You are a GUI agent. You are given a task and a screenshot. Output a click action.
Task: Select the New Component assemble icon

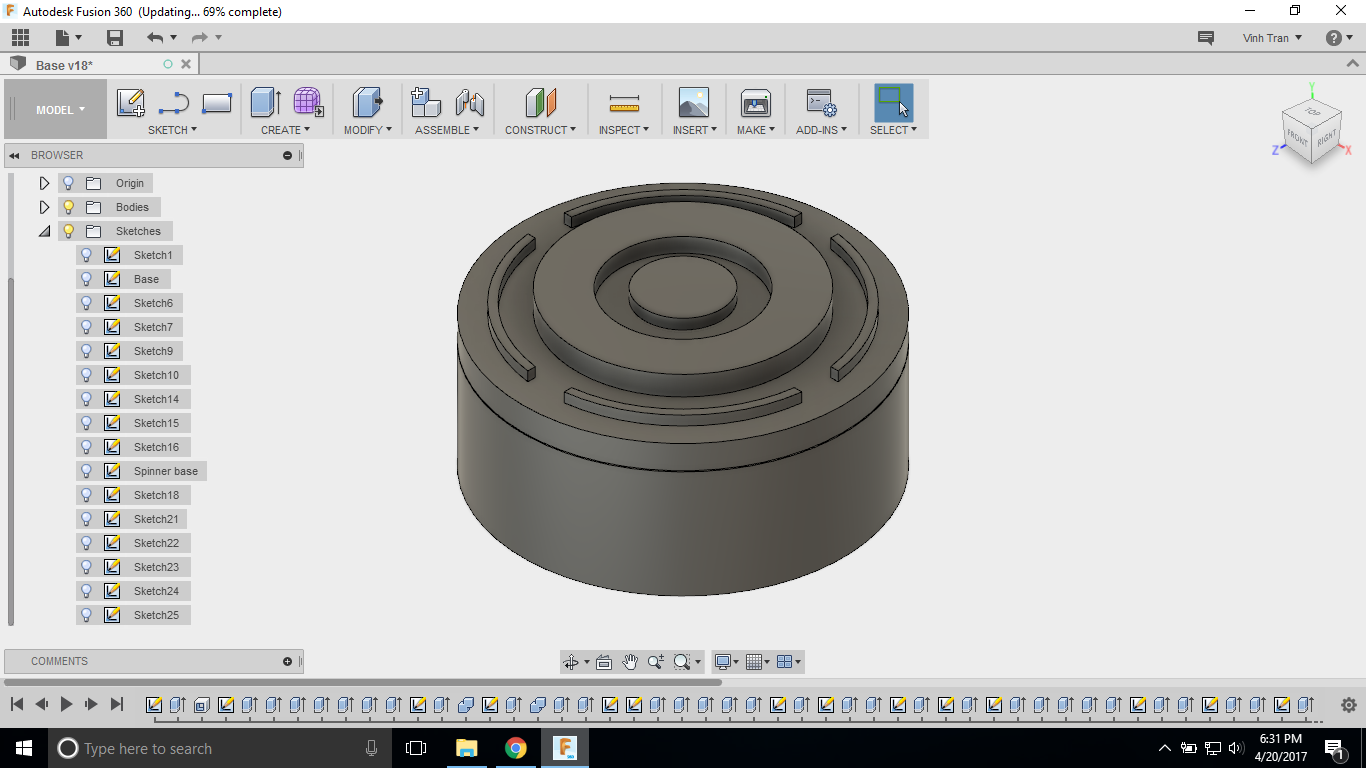(426, 103)
